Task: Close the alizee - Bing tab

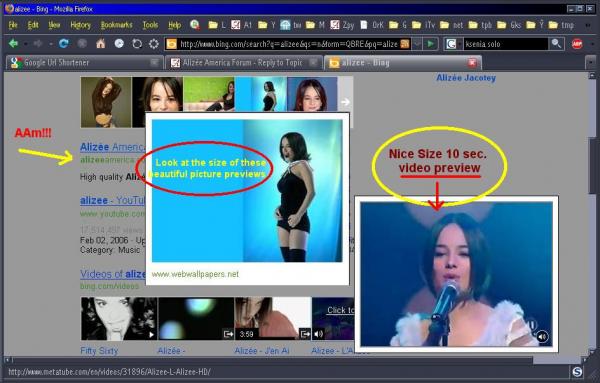Action: point(472,63)
